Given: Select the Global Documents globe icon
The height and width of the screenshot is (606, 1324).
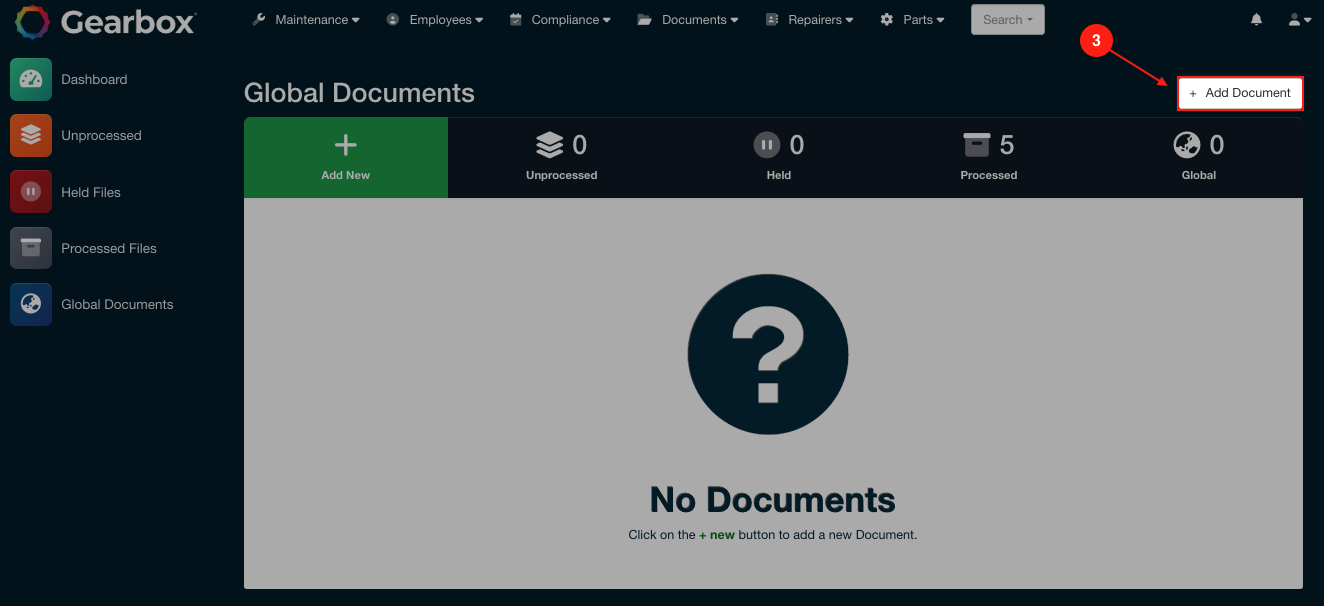Looking at the screenshot, I should pos(30,304).
